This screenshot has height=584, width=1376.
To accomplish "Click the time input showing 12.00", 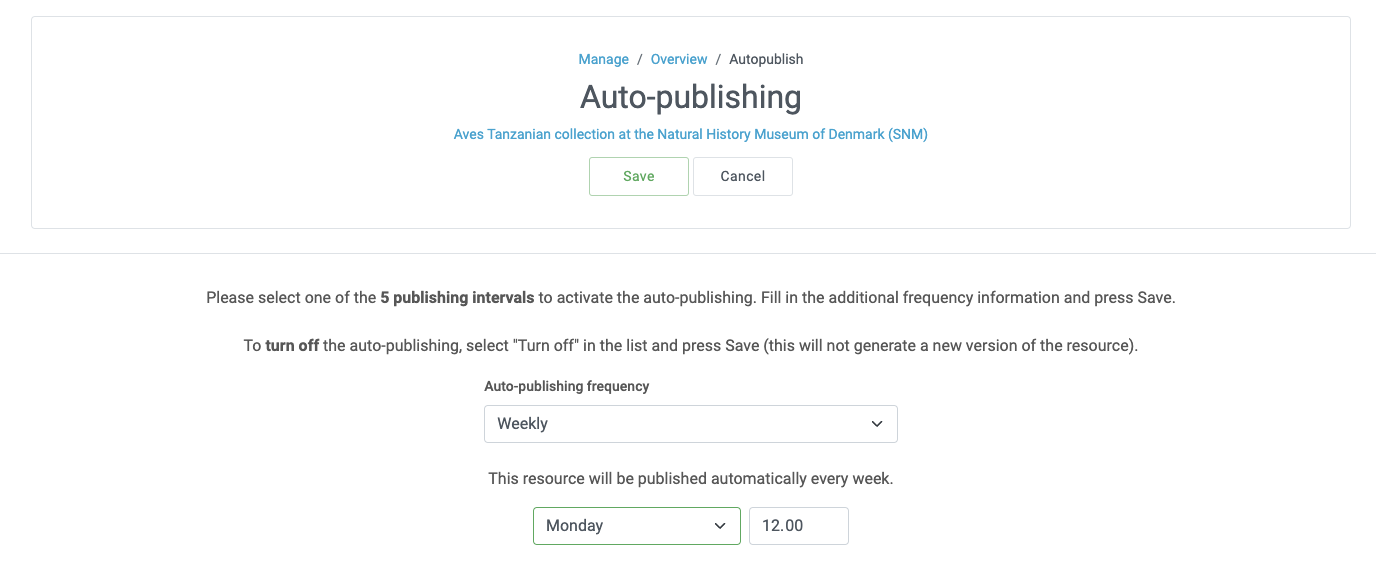I will point(798,525).
